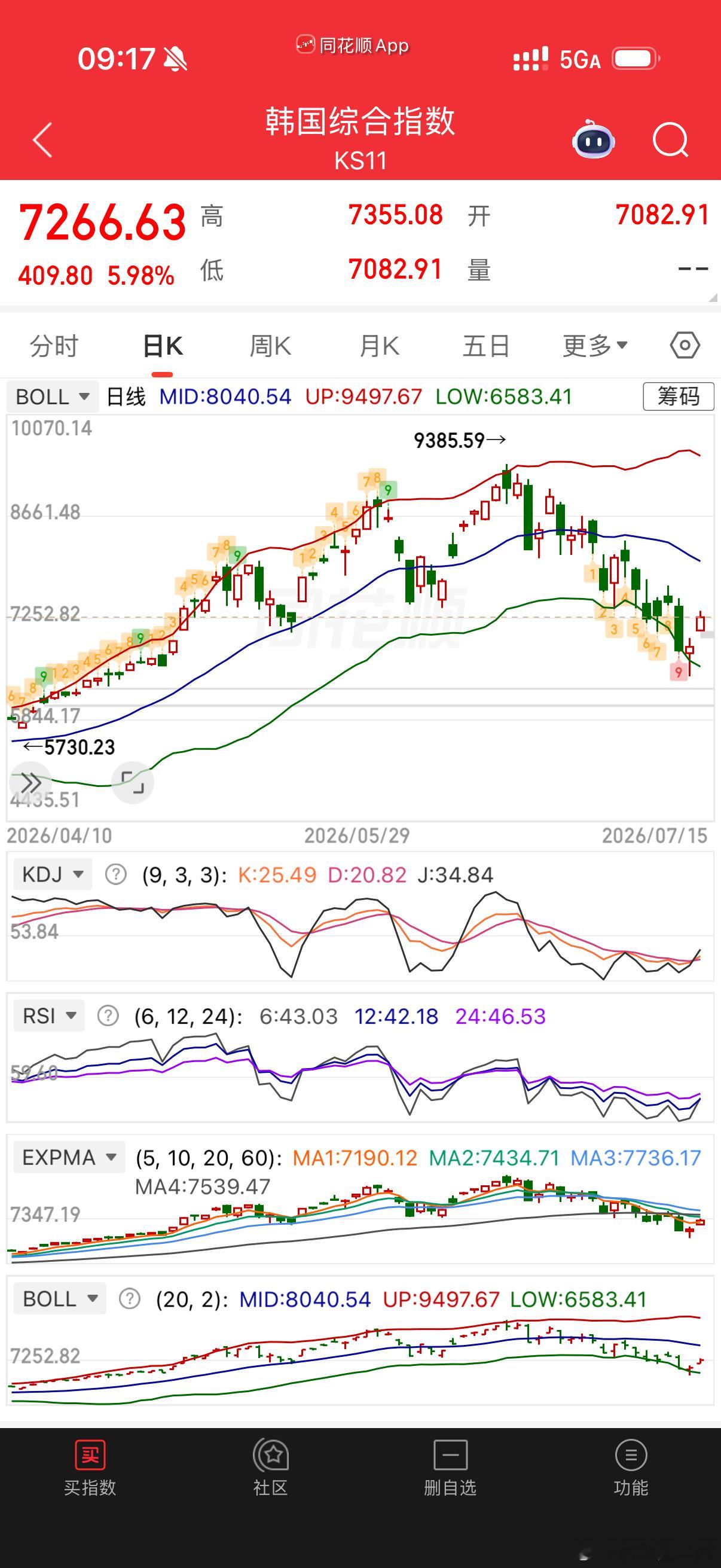Open the EXPMA indicator dropdown
The width and height of the screenshot is (721, 1568).
[69, 1157]
